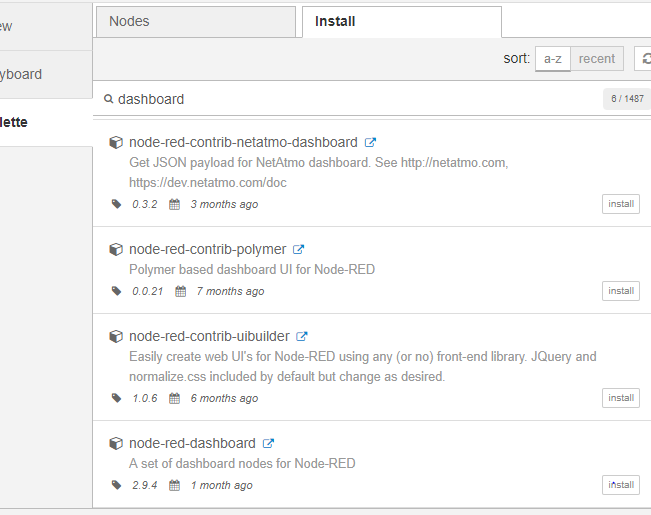Click version number 0.0.21
This screenshot has width=651, height=515.
[147, 291]
